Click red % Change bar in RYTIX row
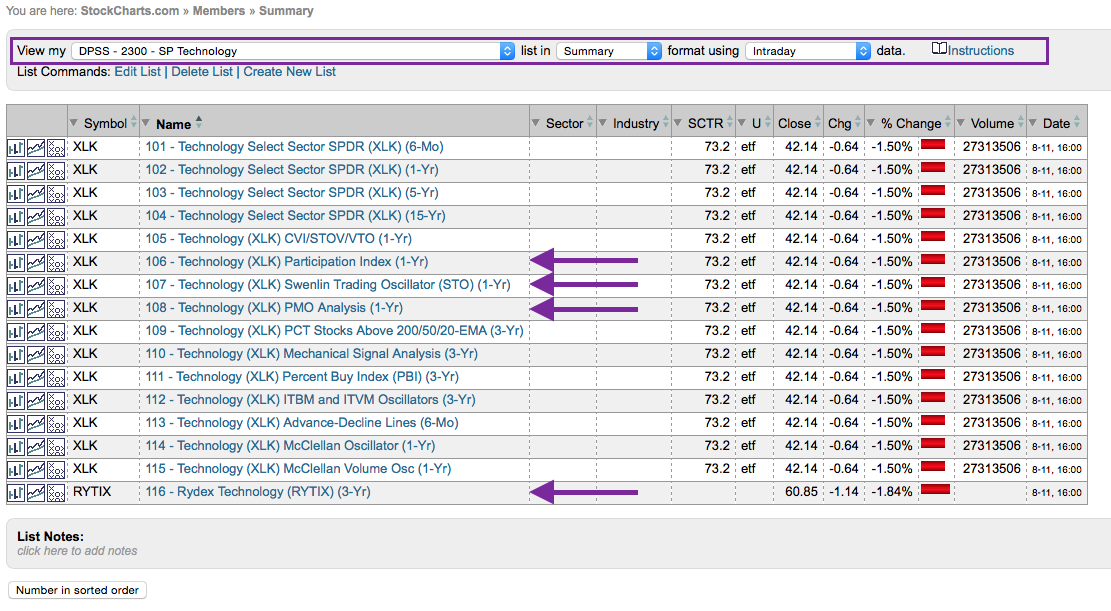 click(935, 491)
